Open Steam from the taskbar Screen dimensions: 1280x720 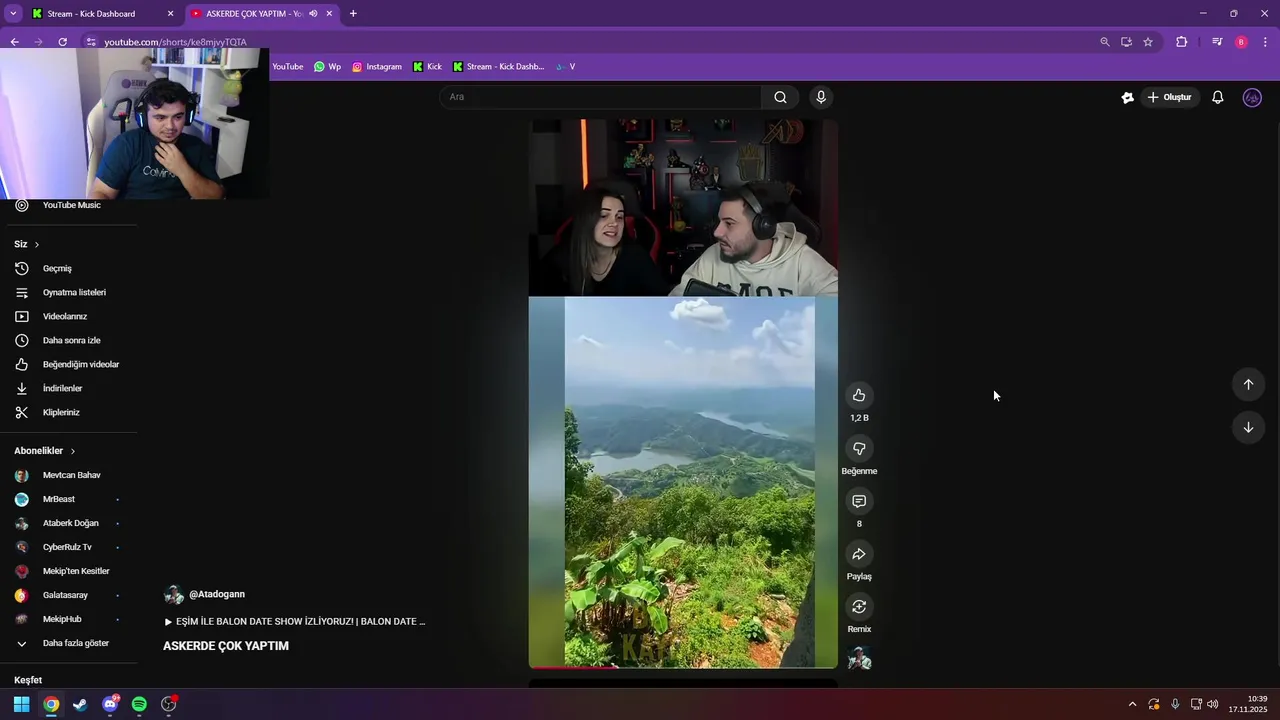(x=80, y=704)
